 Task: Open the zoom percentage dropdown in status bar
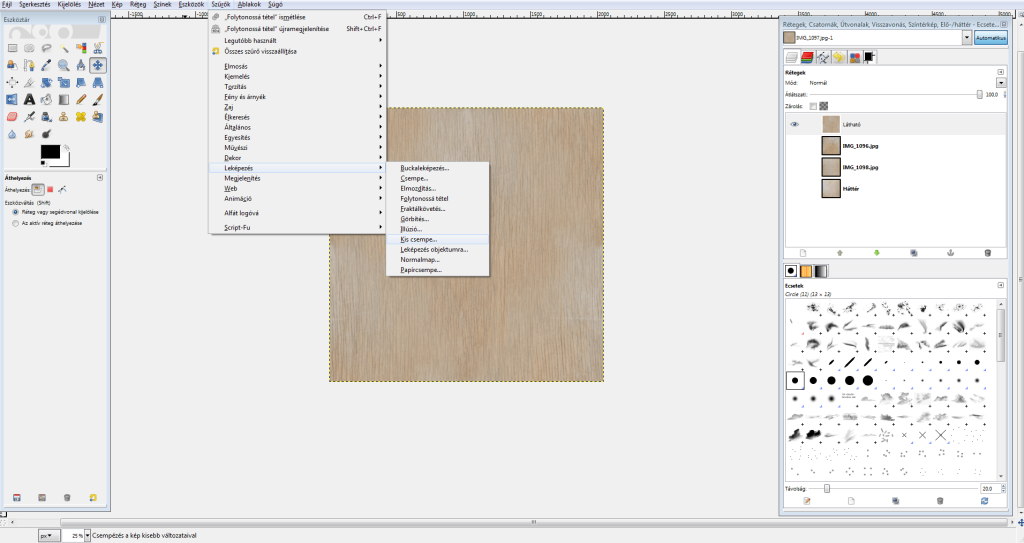click(x=88, y=536)
